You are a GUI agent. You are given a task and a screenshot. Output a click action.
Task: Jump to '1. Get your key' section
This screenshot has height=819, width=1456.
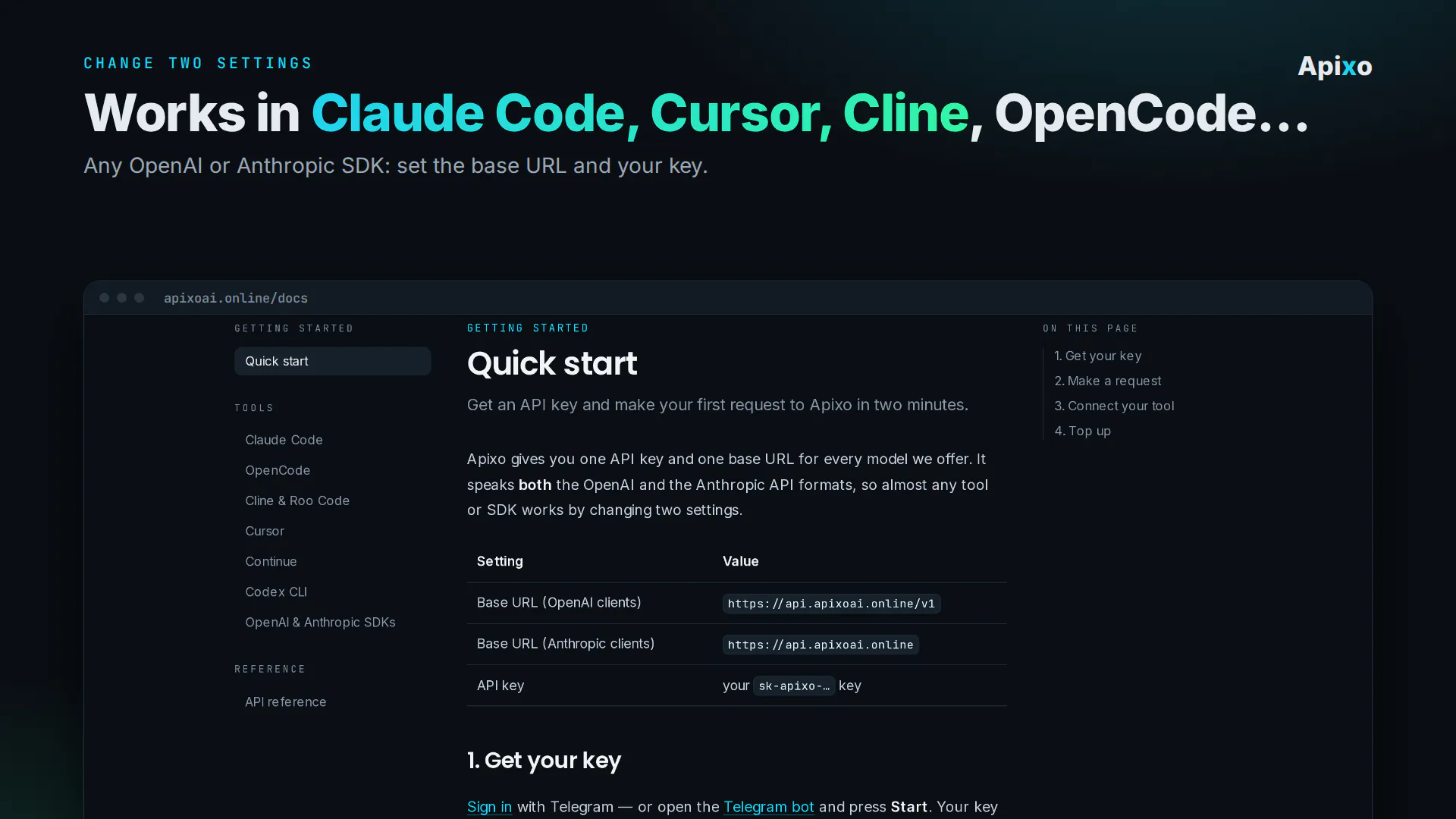point(1097,356)
